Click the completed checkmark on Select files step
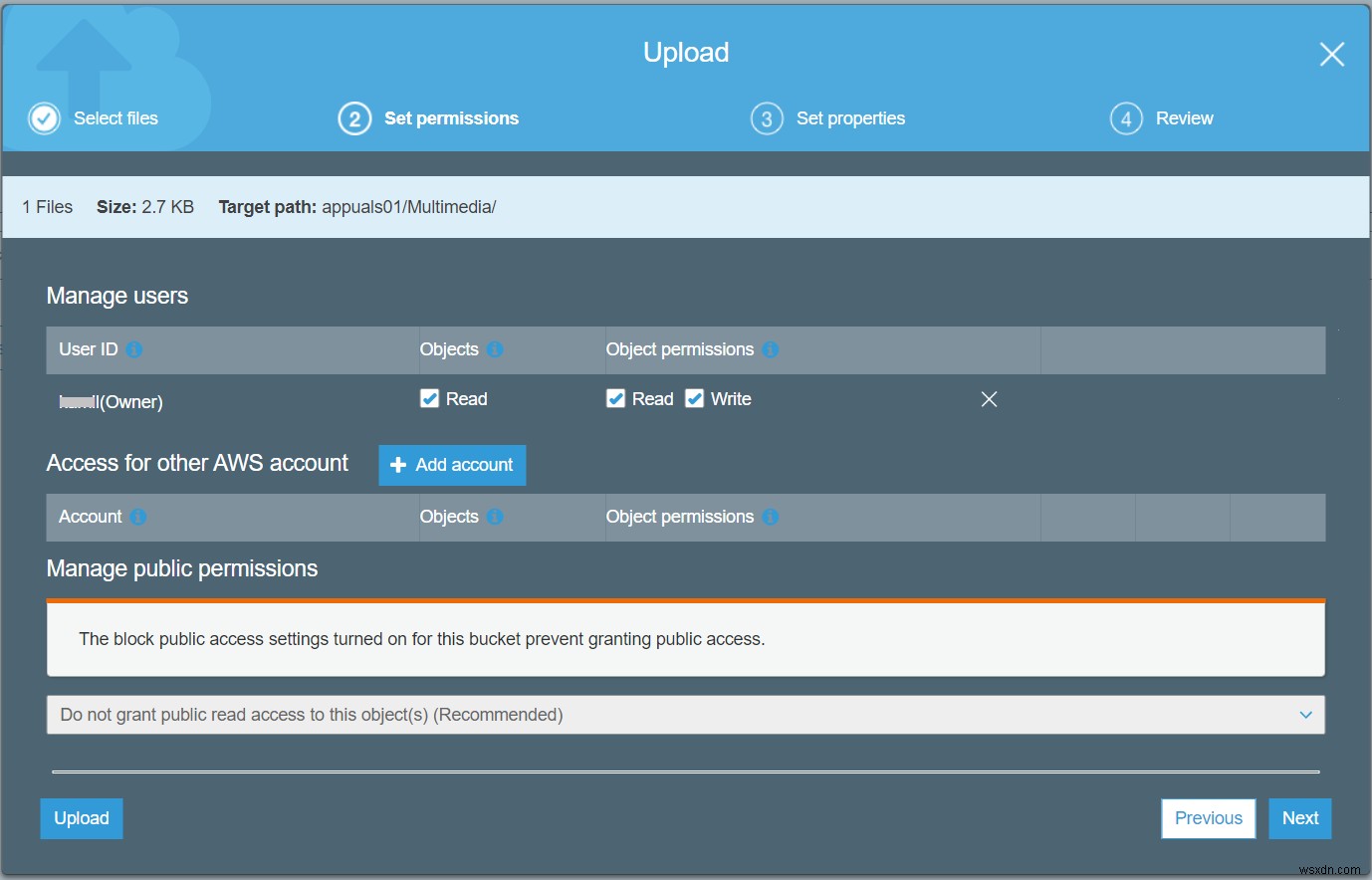The image size is (1372, 880). (x=44, y=117)
